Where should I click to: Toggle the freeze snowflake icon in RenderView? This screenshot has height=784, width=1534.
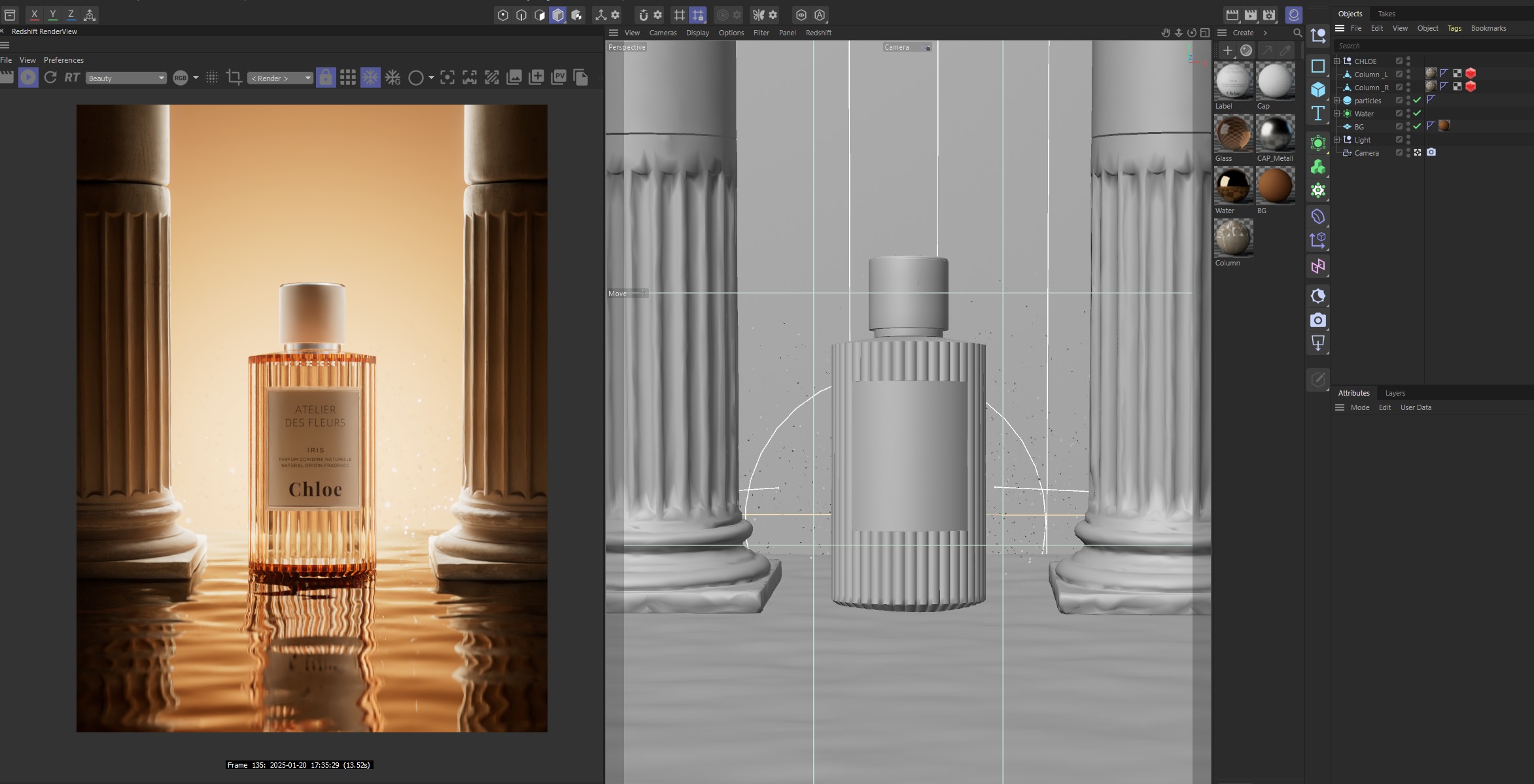click(x=370, y=77)
